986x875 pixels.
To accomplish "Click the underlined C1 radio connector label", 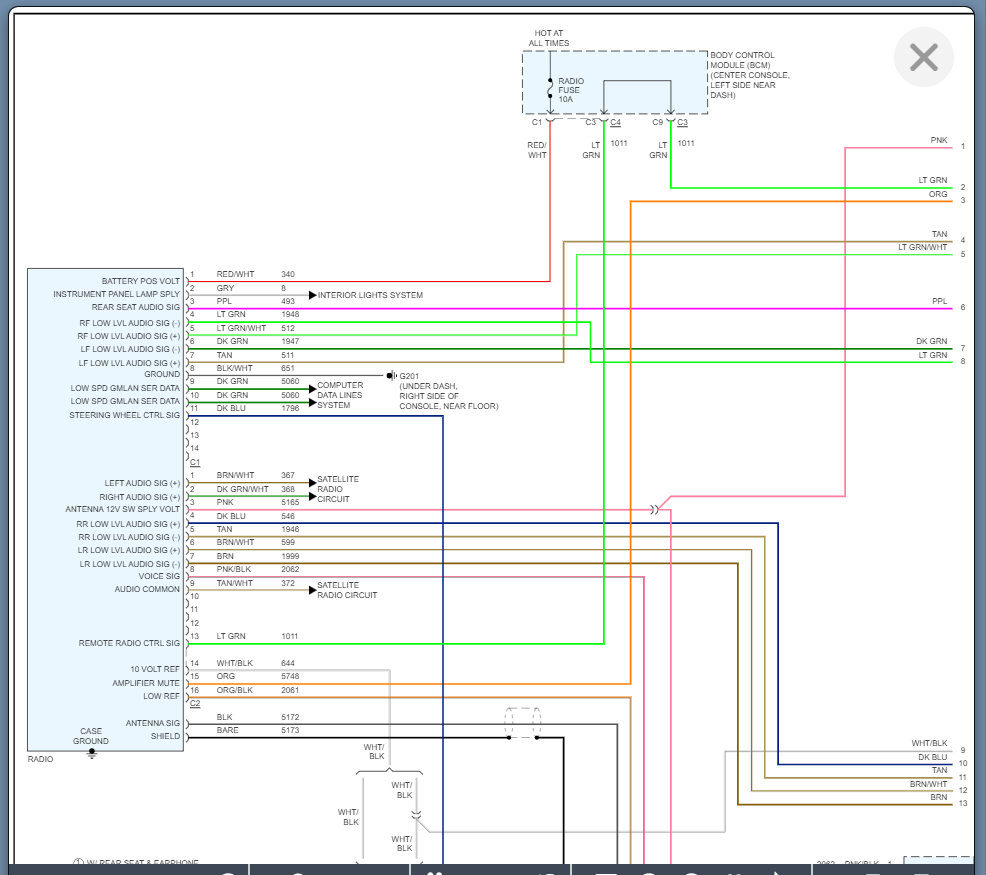I will point(195,462).
